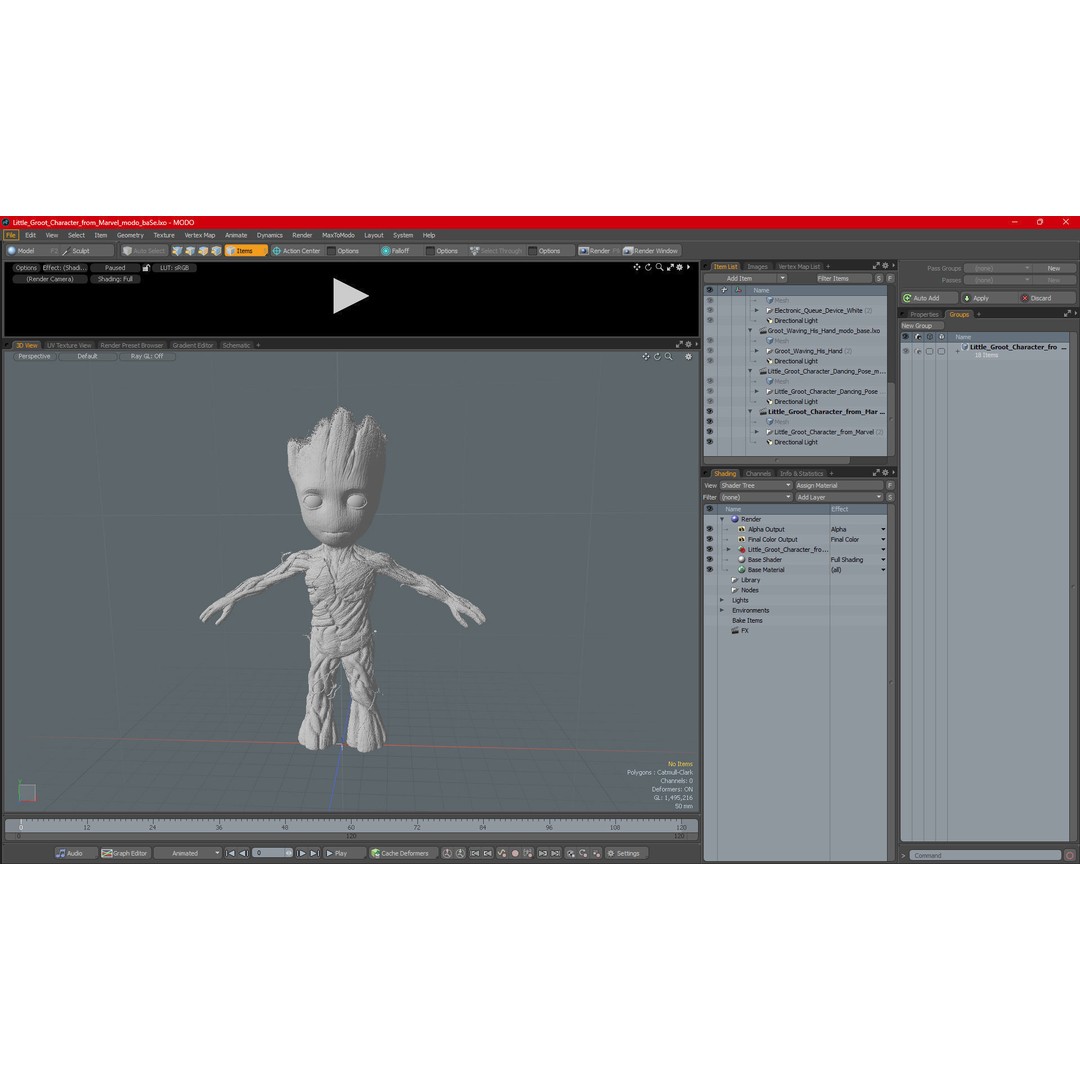Open the Animated keying mode dropdown
1080x1080 pixels.
pyautogui.click(x=187, y=853)
